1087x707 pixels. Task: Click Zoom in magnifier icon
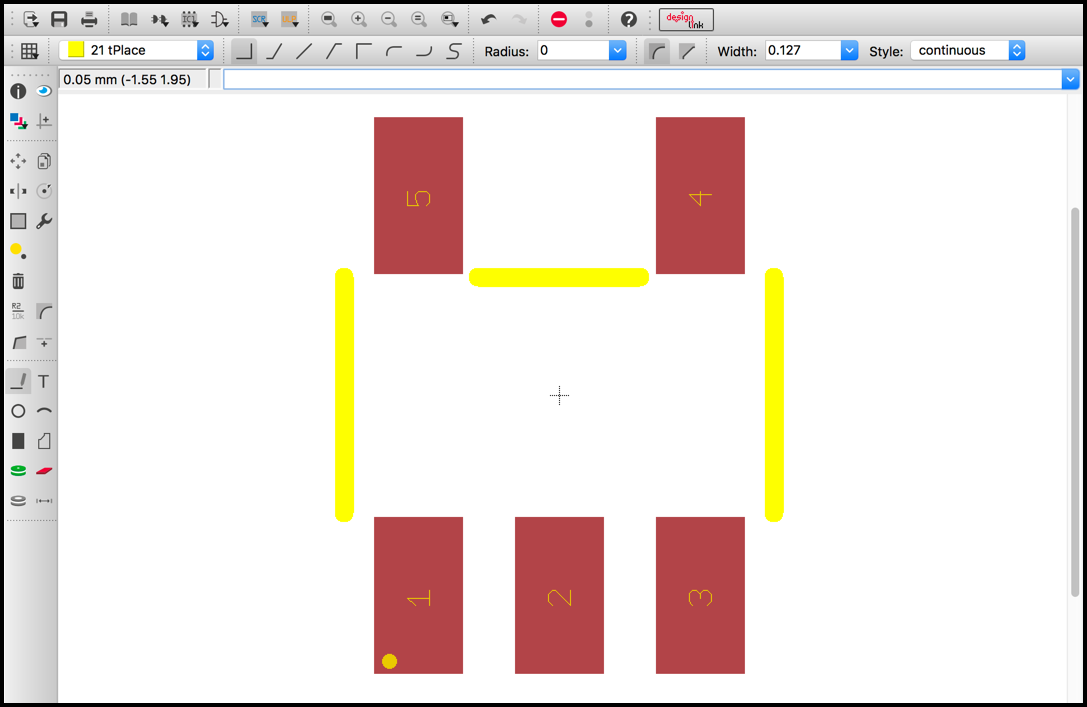(359, 19)
